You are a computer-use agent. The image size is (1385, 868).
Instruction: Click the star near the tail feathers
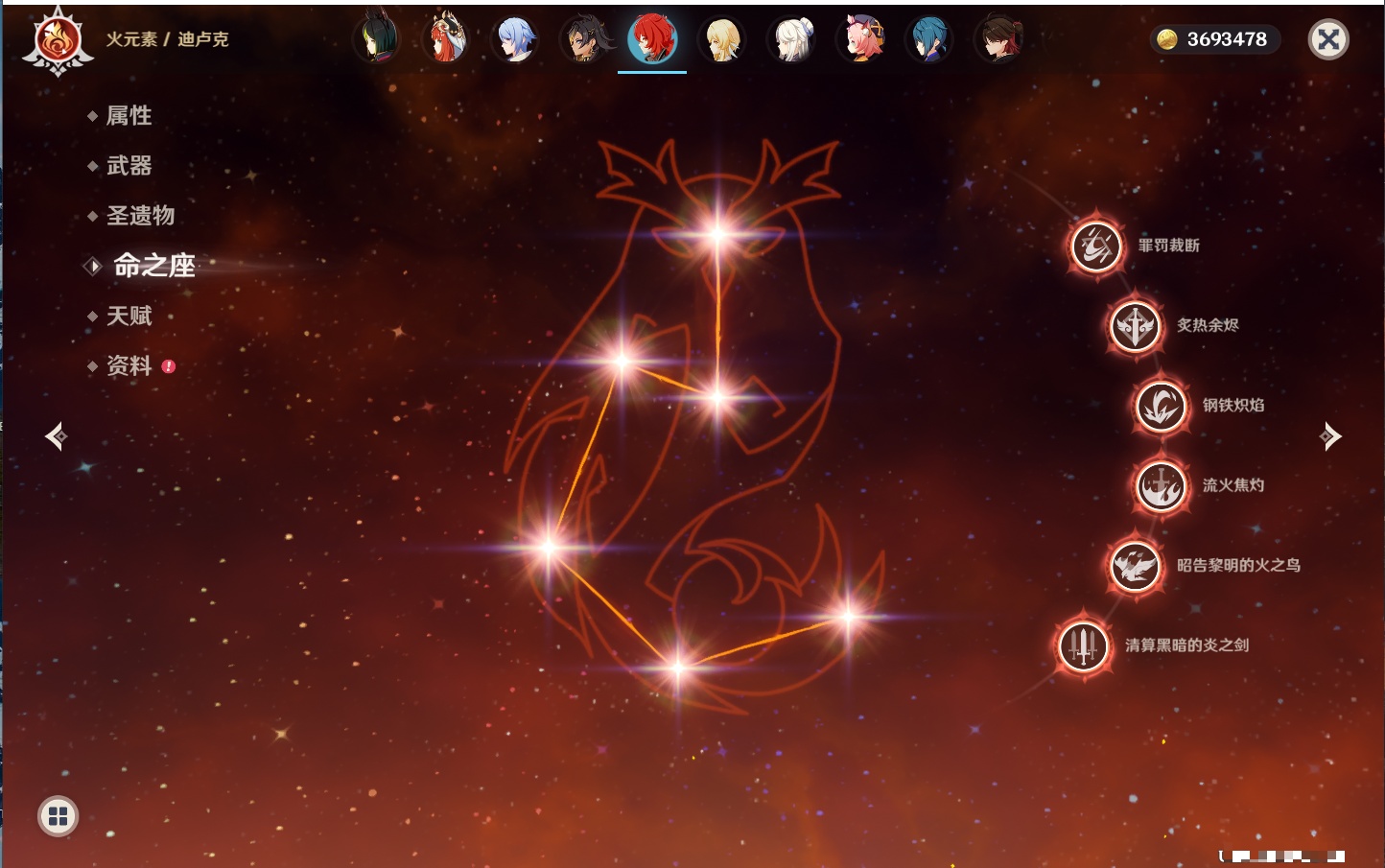849,617
